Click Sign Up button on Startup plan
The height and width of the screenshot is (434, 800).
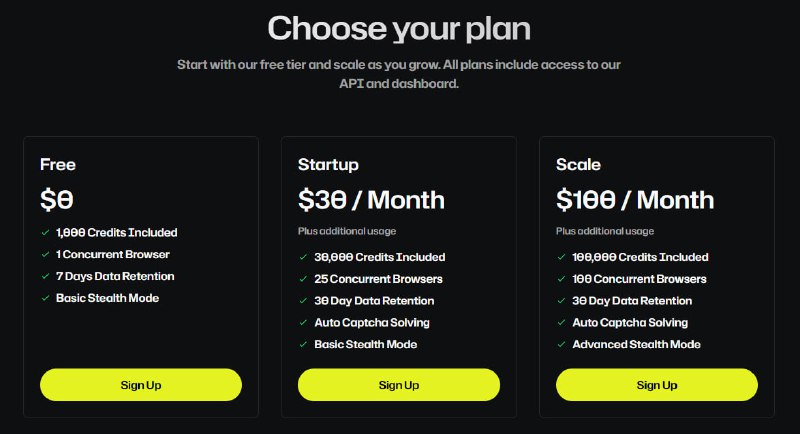tap(399, 385)
